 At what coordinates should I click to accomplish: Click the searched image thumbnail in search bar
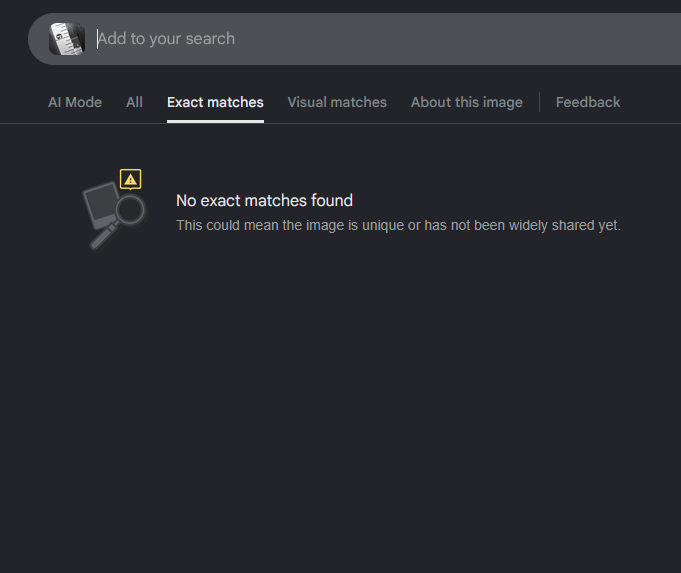67,39
